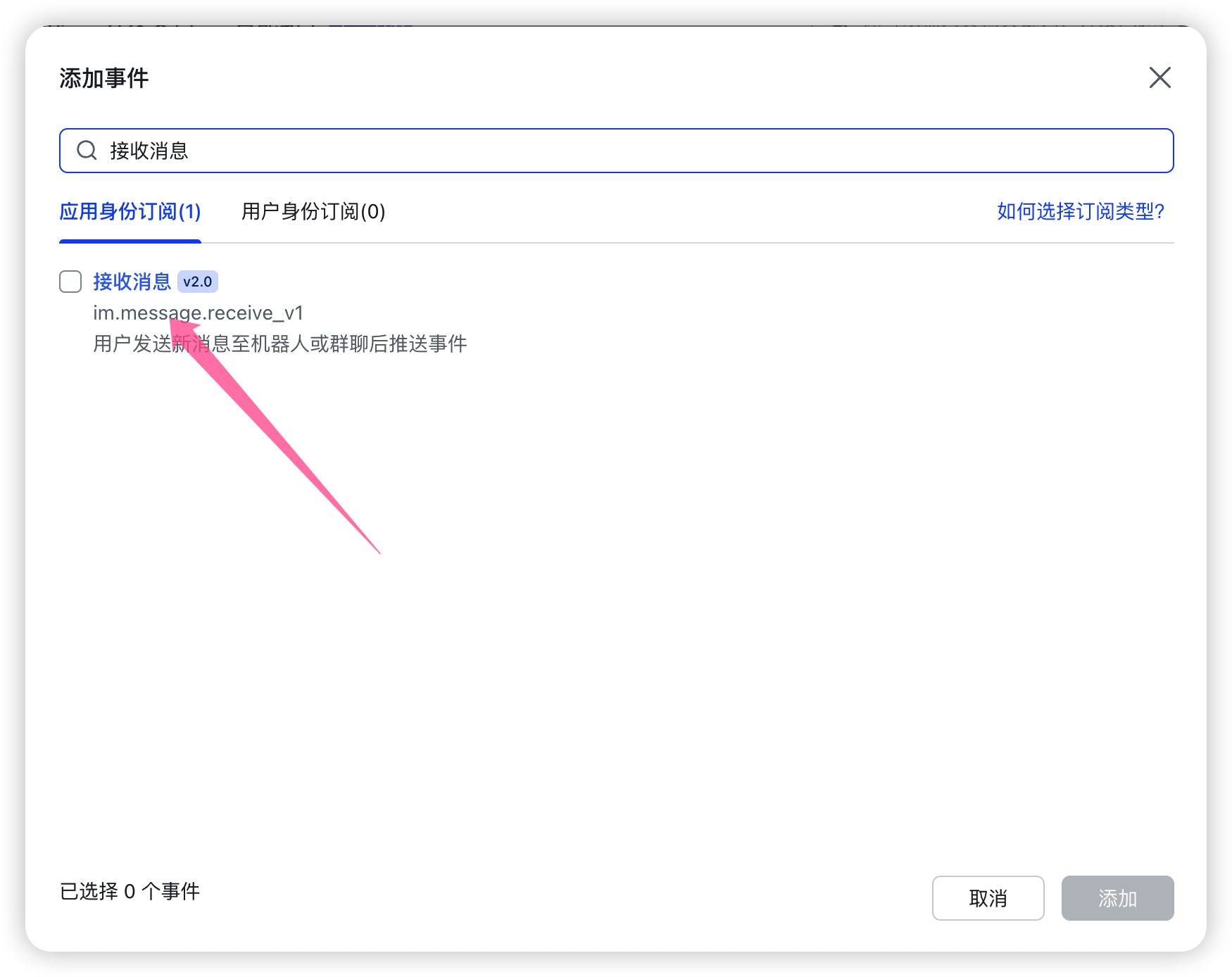This screenshot has width=1232, height=977.
Task: Click the magnifier search icon
Action: [x=87, y=151]
